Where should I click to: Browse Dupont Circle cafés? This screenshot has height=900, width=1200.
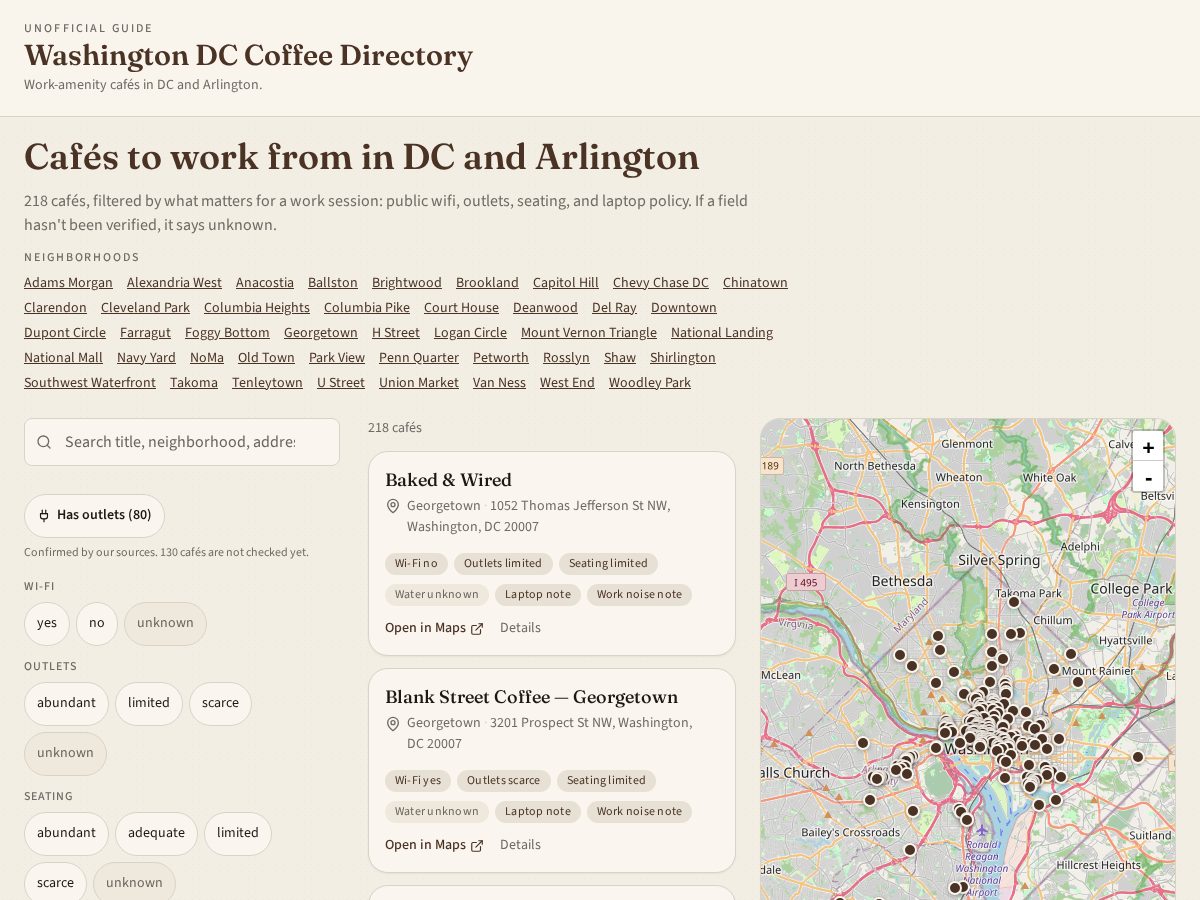pos(65,333)
